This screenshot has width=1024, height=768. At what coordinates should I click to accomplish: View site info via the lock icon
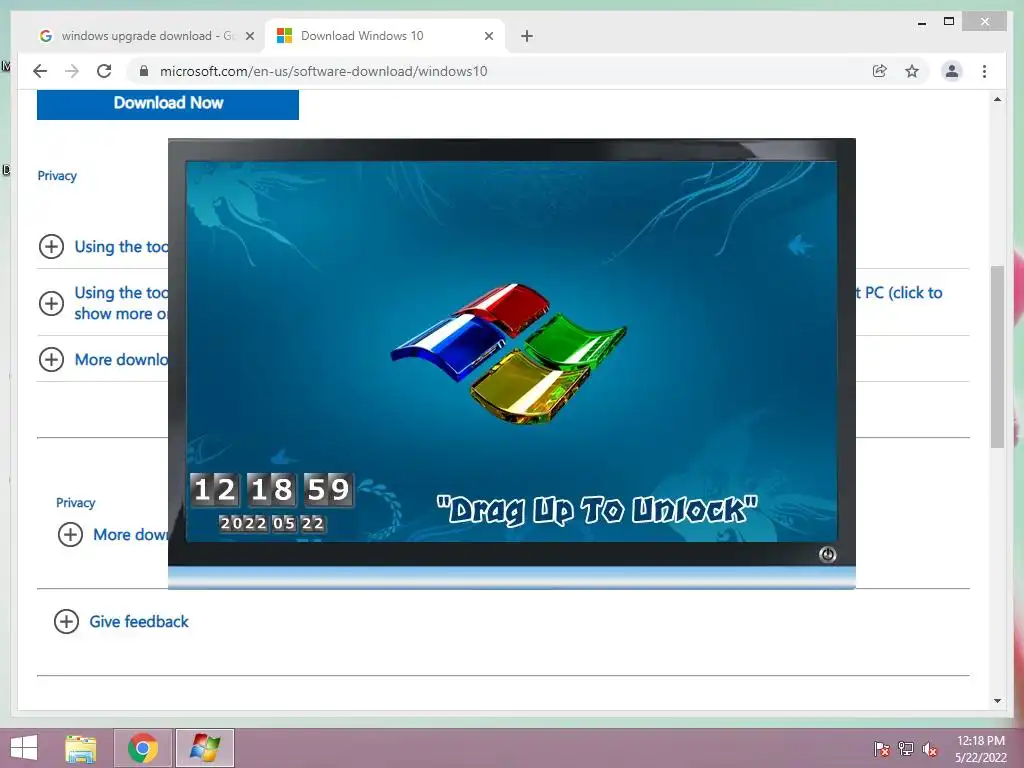tap(144, 71)
